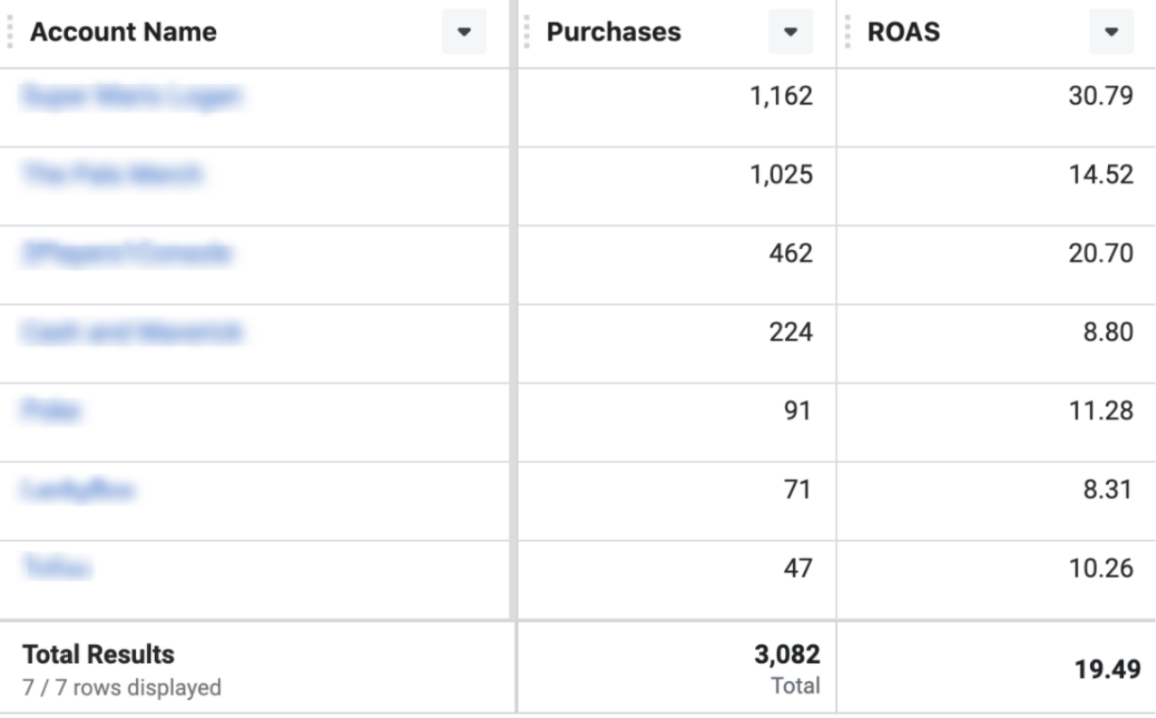Viewport: 1156px width, 718px height.
Task: Select the ROAS value 30.79 cell
Action: 1100,96
